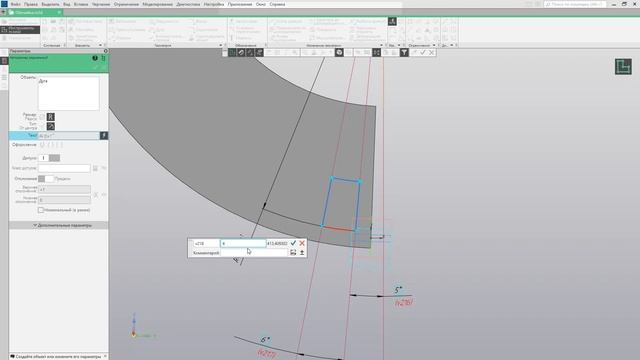Click the 5° angle dimension label

[398, 290]
